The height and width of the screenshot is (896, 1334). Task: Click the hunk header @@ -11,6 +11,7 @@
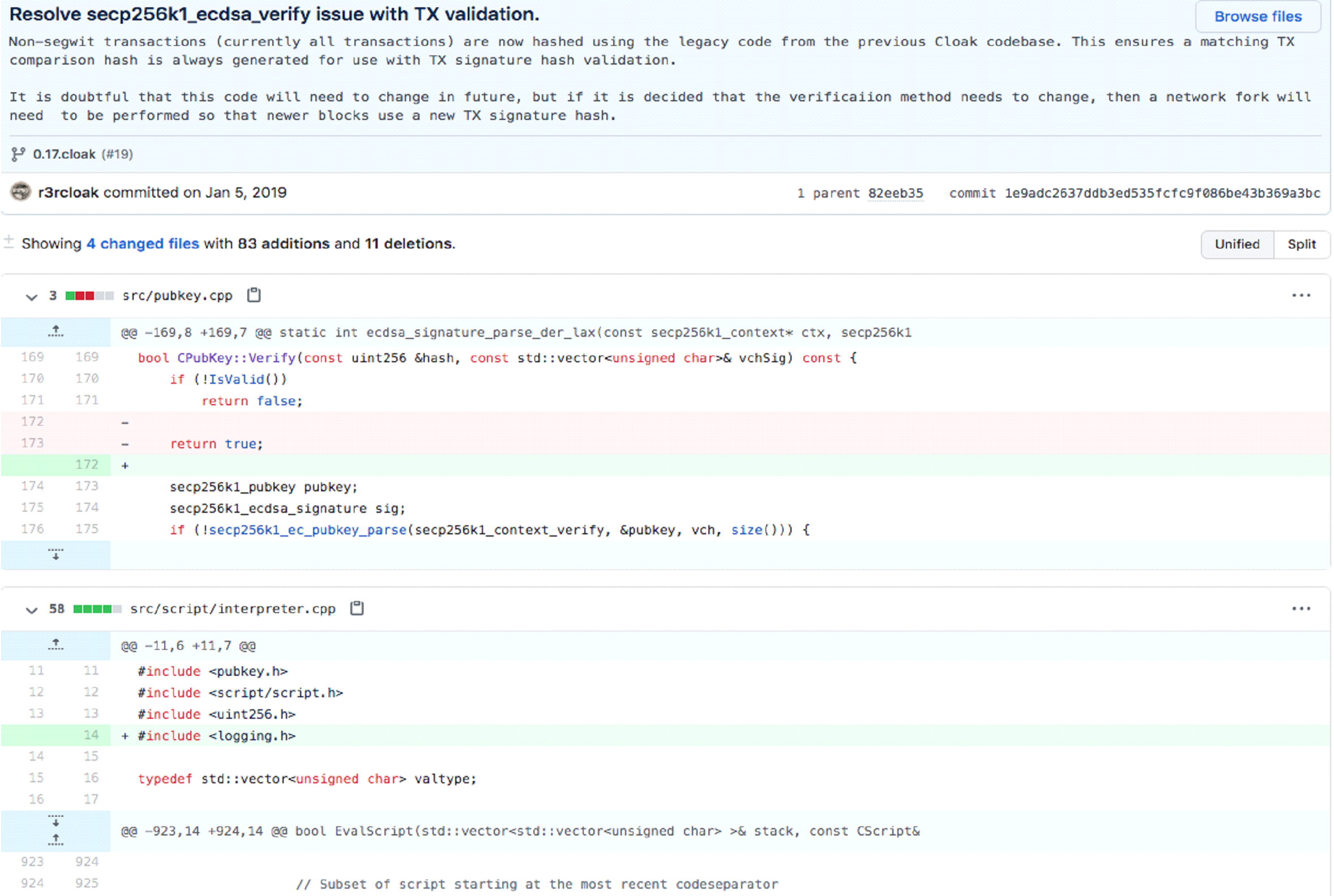pyautogui.click(x=188, y=646)
